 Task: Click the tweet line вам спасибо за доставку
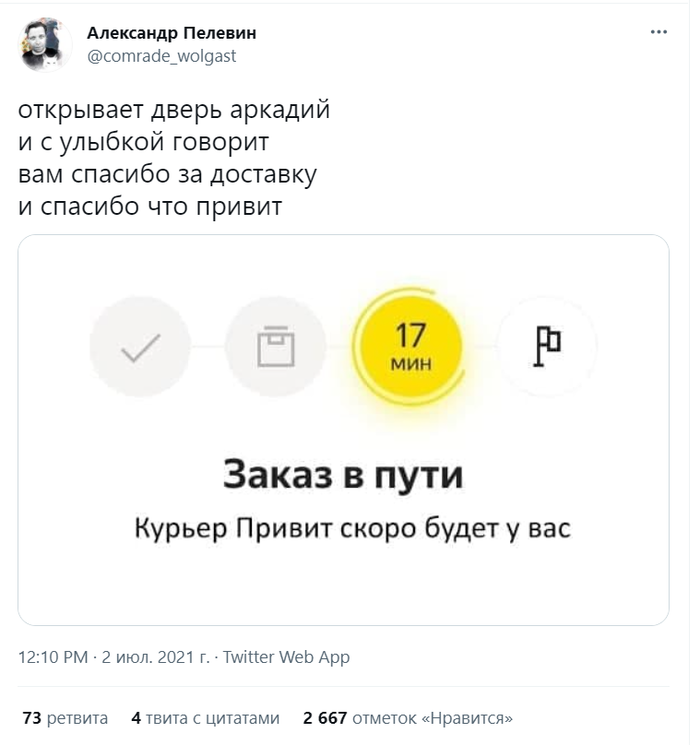pyautogui.click(x=167, y=174)
